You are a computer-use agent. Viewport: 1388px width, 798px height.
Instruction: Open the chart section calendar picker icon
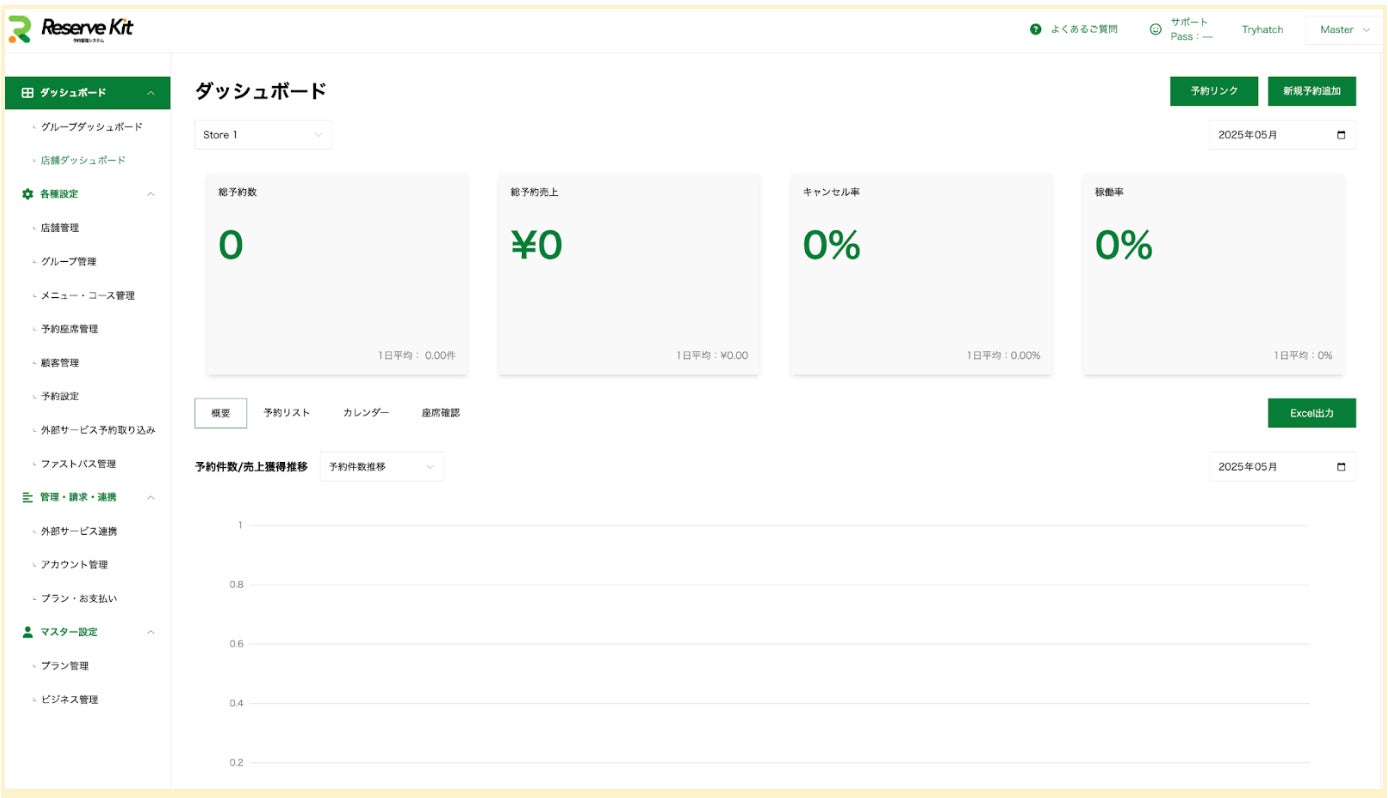(1341, 467)
